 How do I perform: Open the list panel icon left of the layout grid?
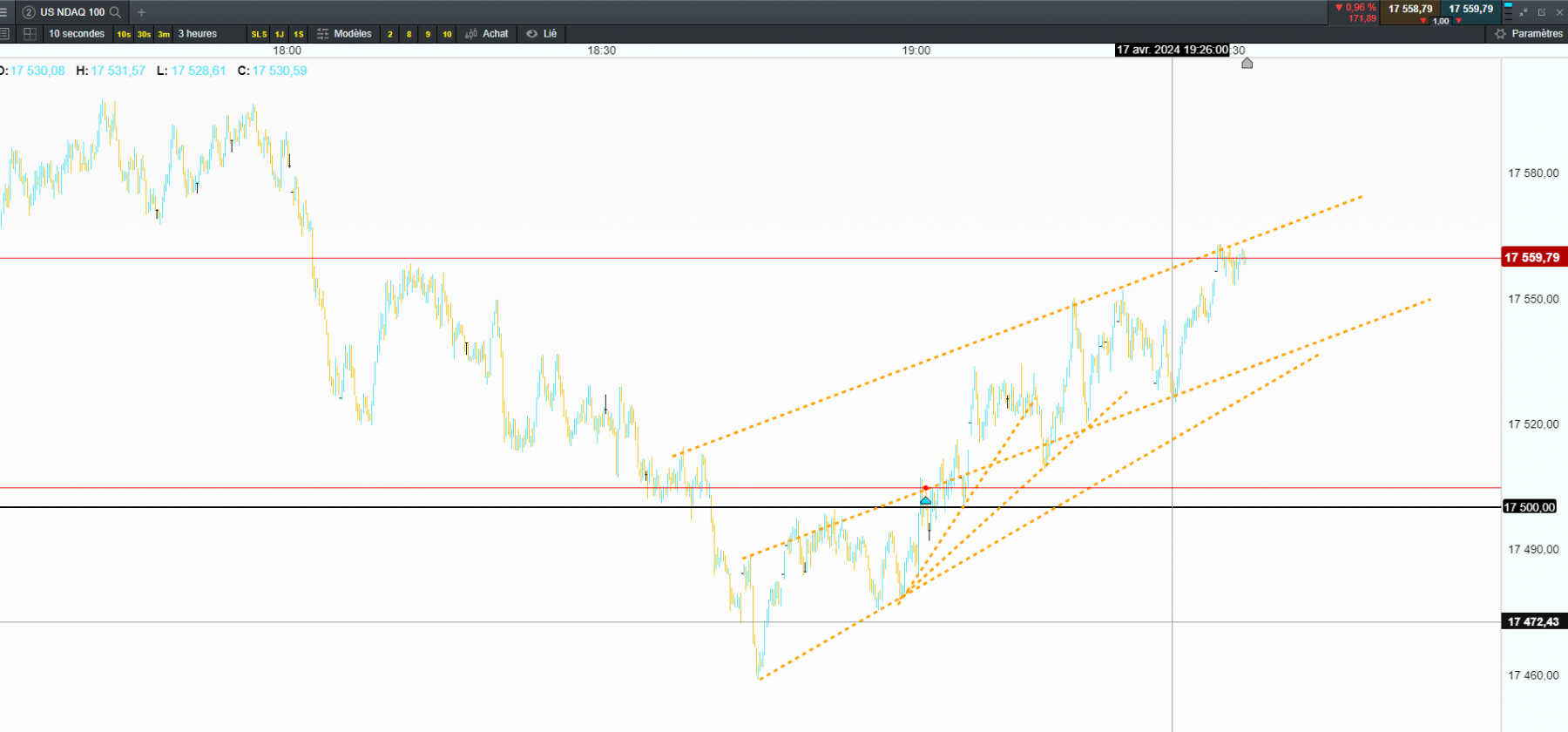point(4,34)
